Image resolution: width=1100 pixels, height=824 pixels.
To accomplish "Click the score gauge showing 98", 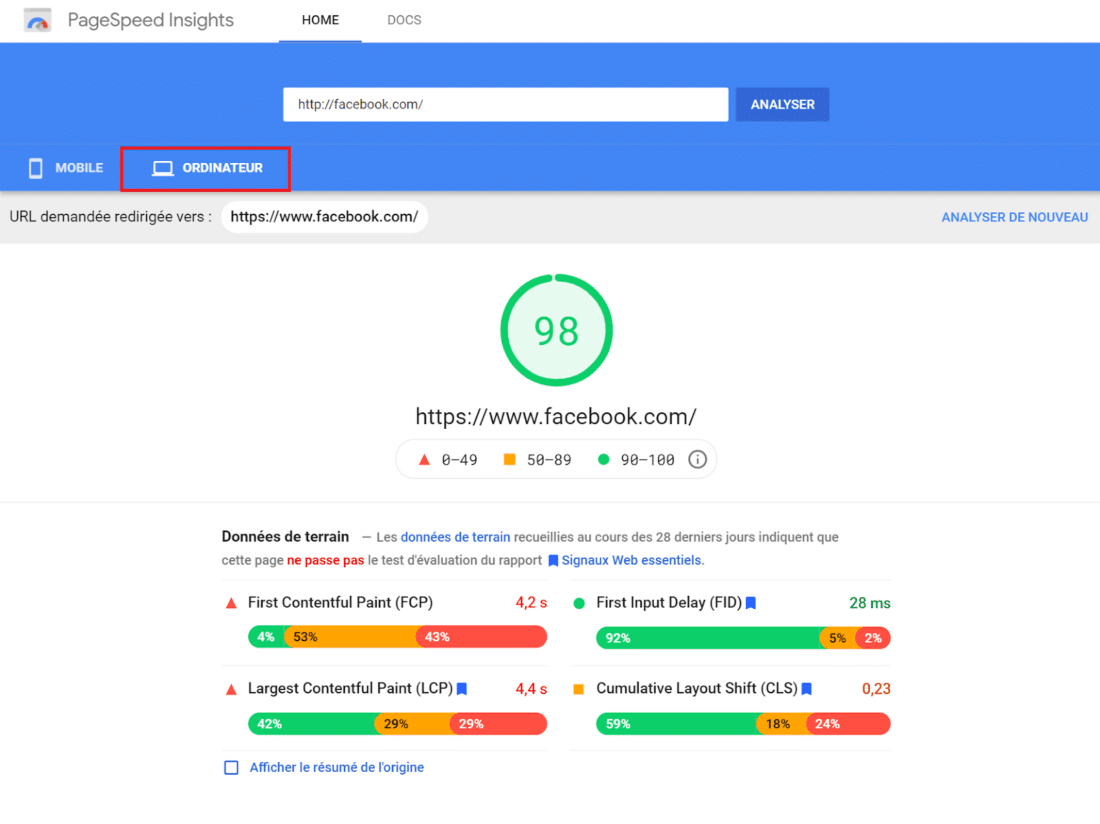I will (x=556, y=330).
